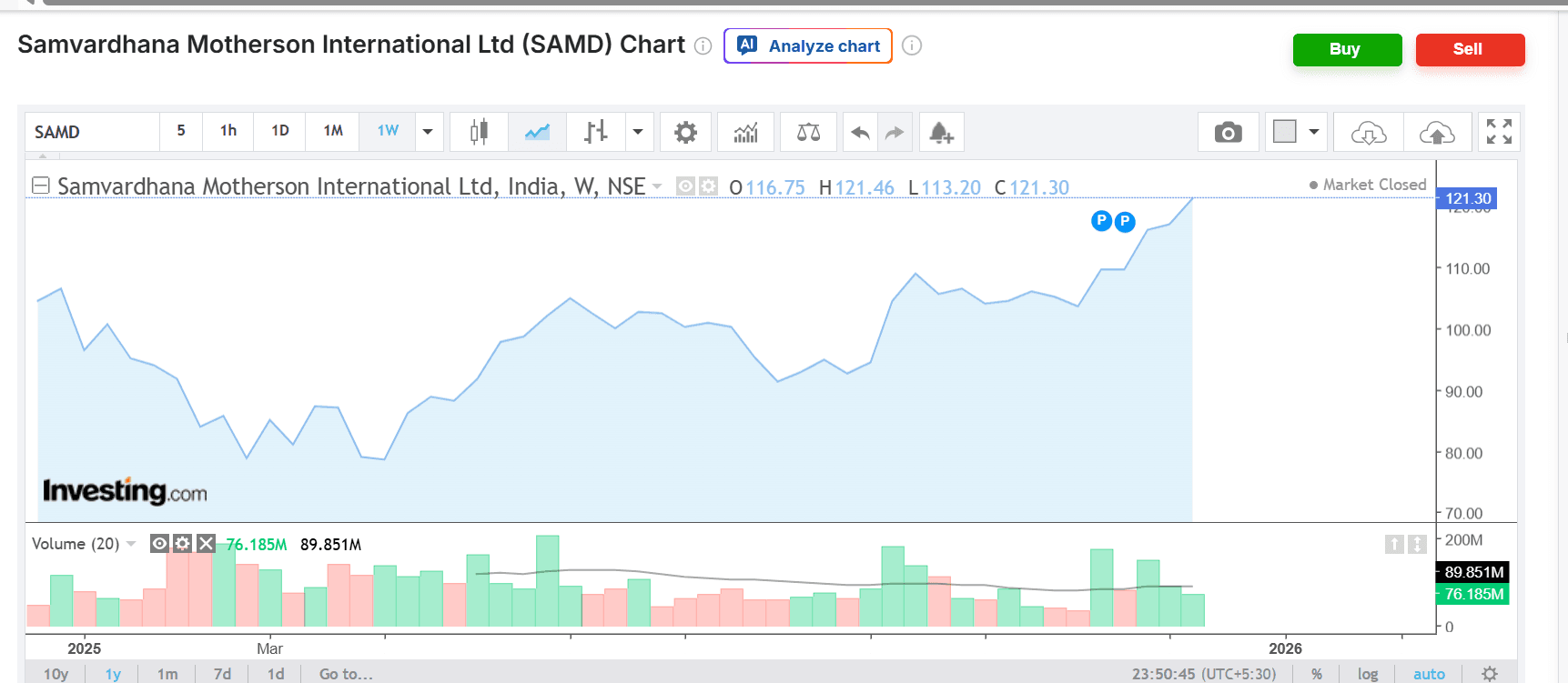Click the Analyze chart button
Image resolution: width=1568 pixels, height=683 pixels.
(x=808, y=46)
